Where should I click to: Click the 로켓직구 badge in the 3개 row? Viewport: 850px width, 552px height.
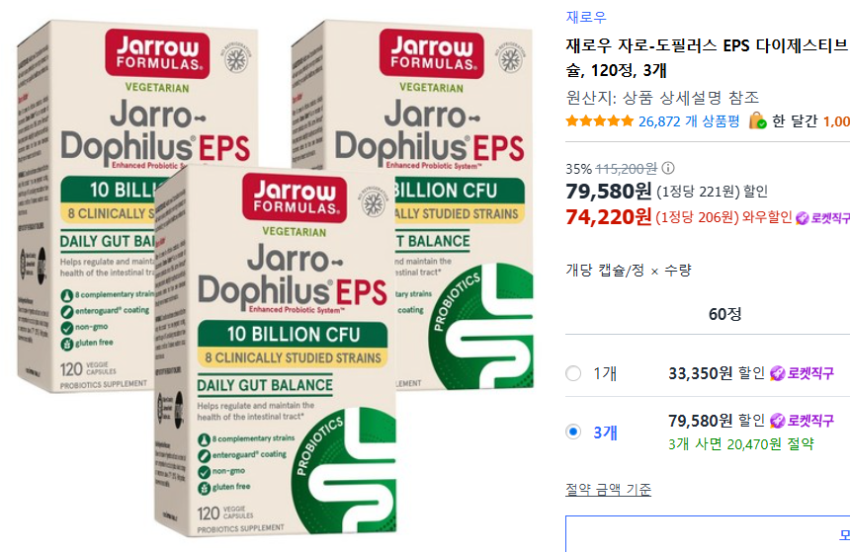point(802,420)
